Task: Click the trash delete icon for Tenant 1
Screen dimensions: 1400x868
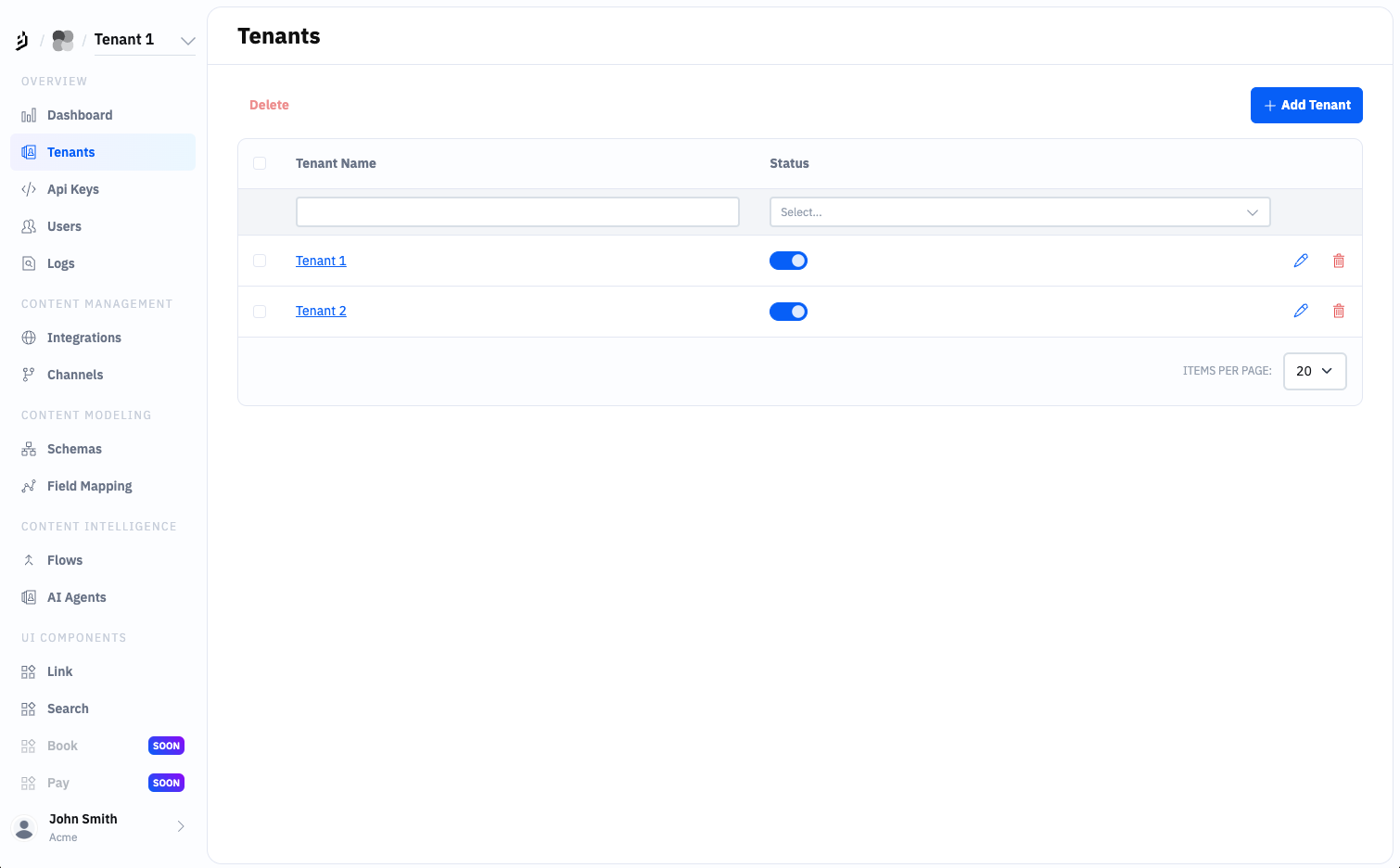Action: tap(1339, 261)
